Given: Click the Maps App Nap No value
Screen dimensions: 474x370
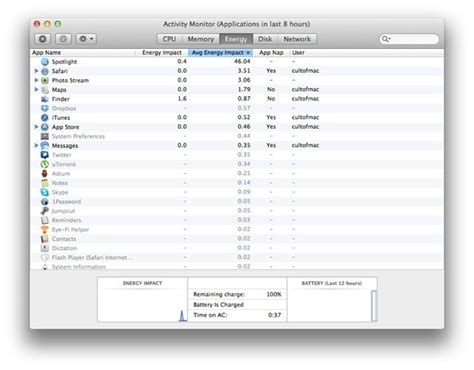Looking at the screenshot, I should (271, 89).
